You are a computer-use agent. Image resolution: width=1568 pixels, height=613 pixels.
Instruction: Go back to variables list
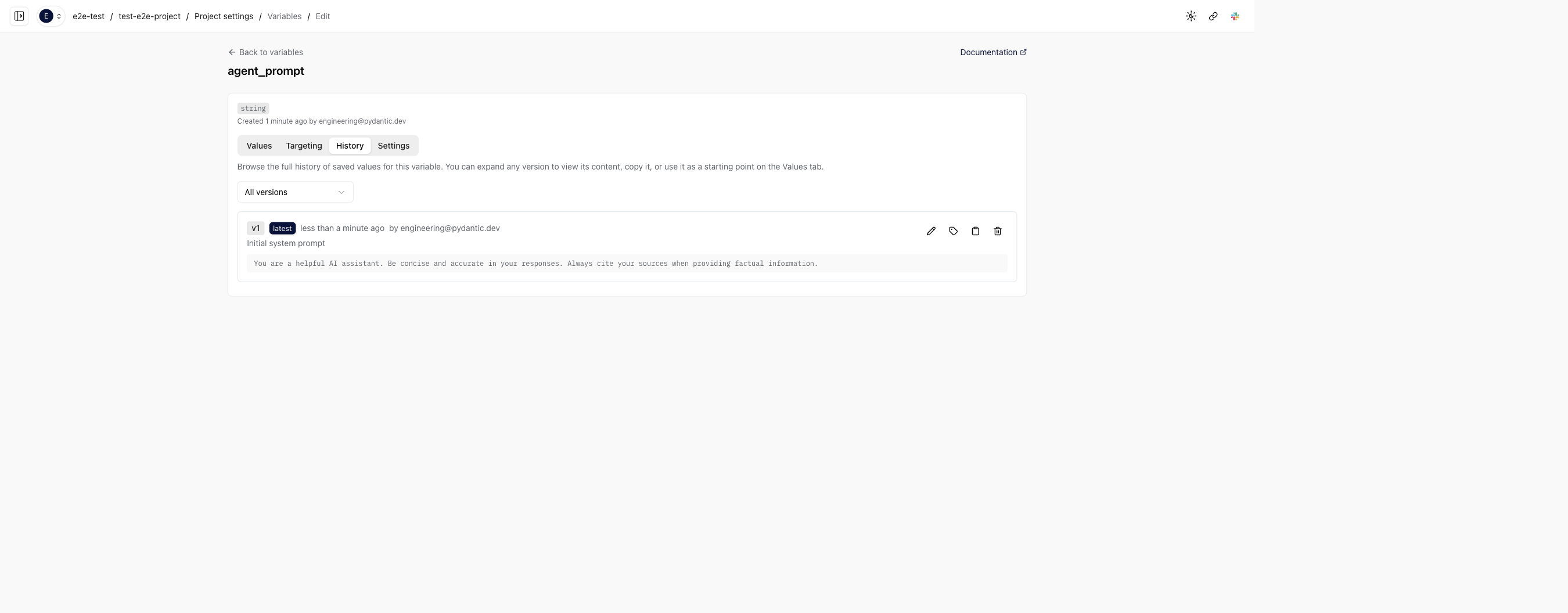(x=265, y=52)
